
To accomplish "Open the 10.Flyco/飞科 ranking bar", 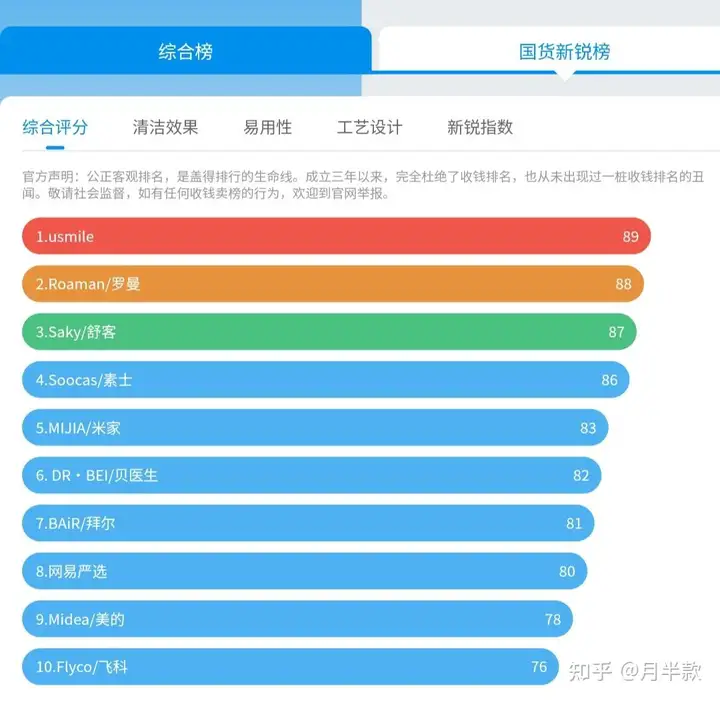I will coord(290,667).
